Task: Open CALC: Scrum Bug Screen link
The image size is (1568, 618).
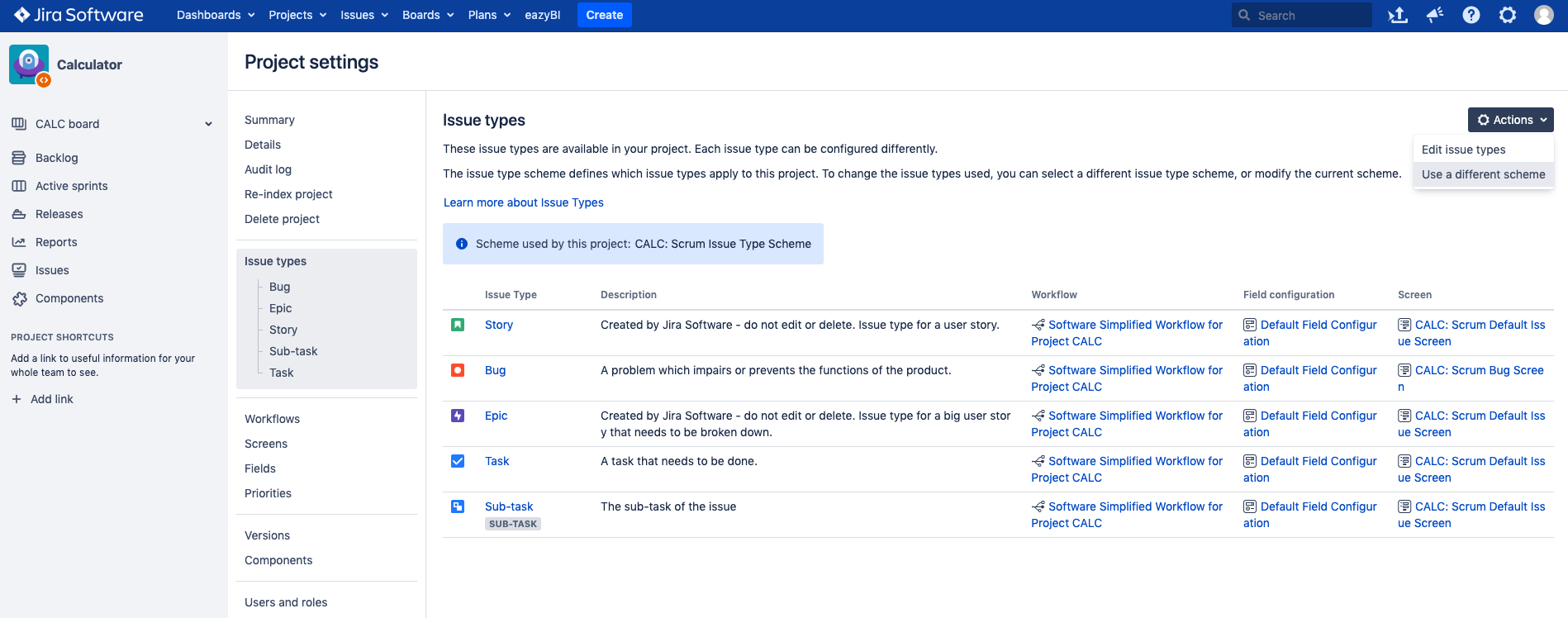Action: 1471,378
